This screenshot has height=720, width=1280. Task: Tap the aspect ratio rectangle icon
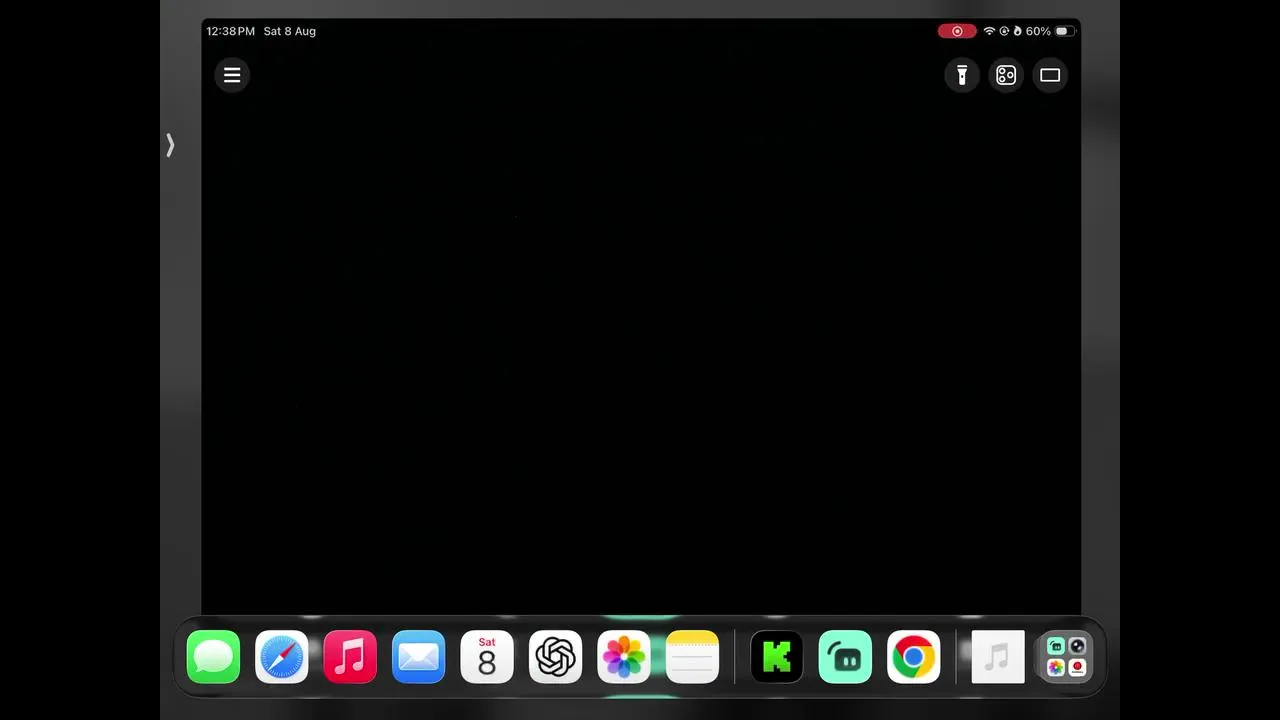[1050, 75]
